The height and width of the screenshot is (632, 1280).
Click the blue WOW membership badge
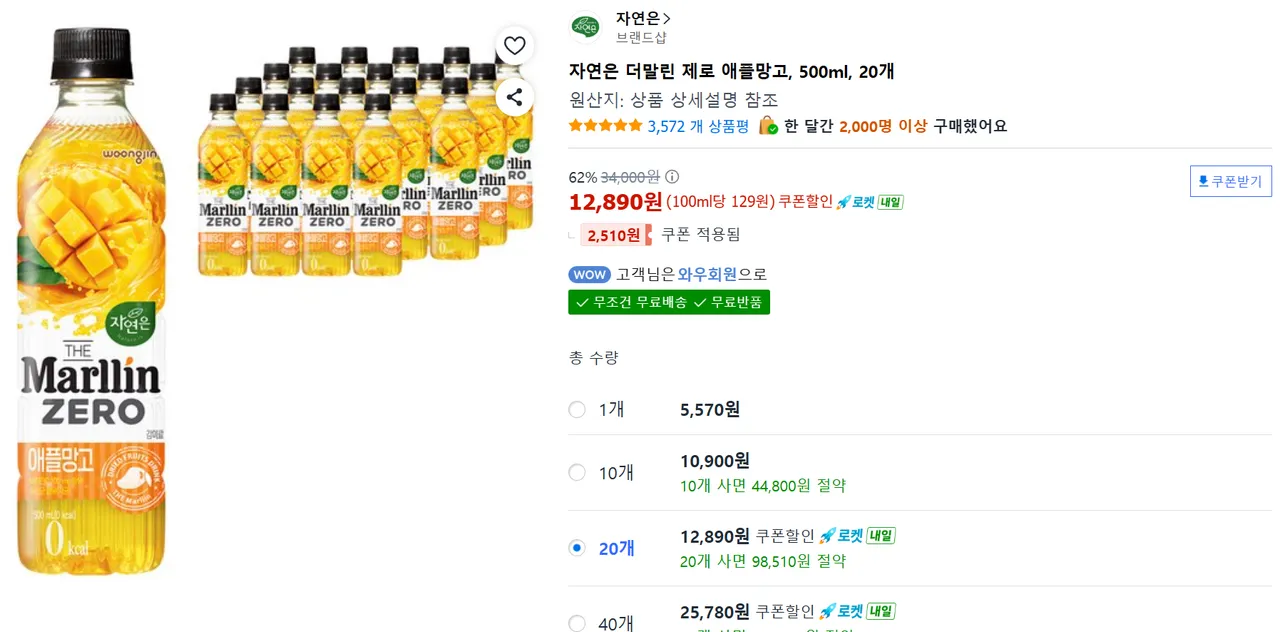click(x=589, y=274)
